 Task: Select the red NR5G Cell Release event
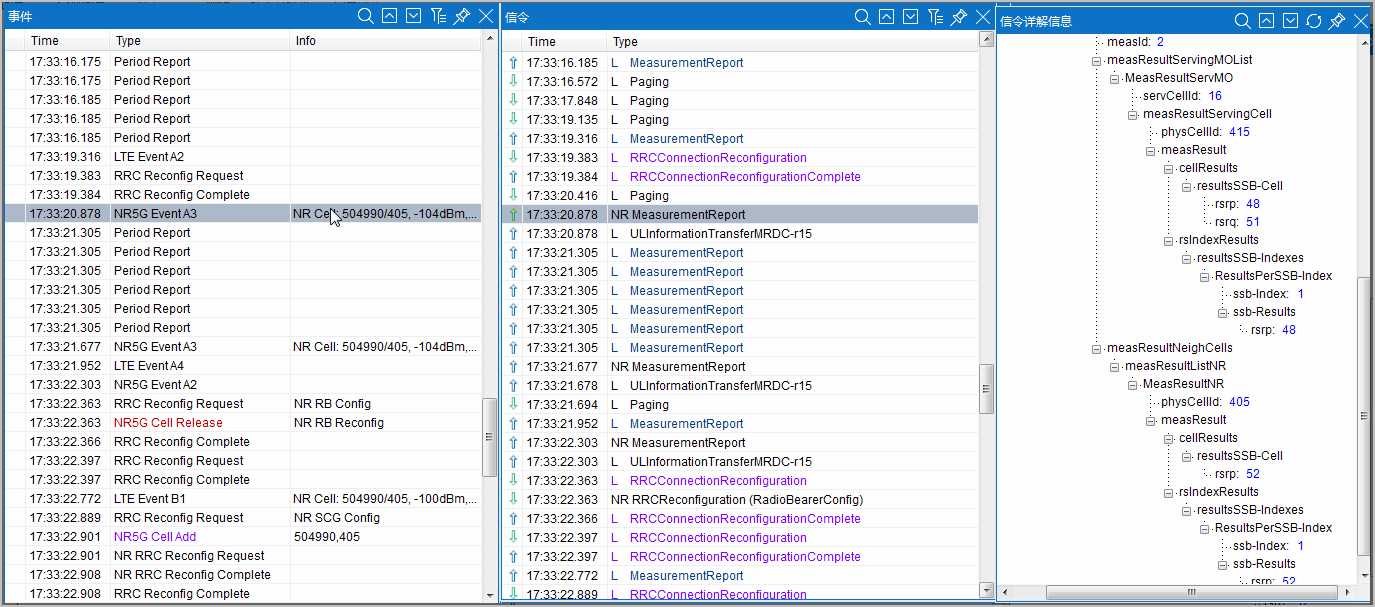(x=168, y=423)
